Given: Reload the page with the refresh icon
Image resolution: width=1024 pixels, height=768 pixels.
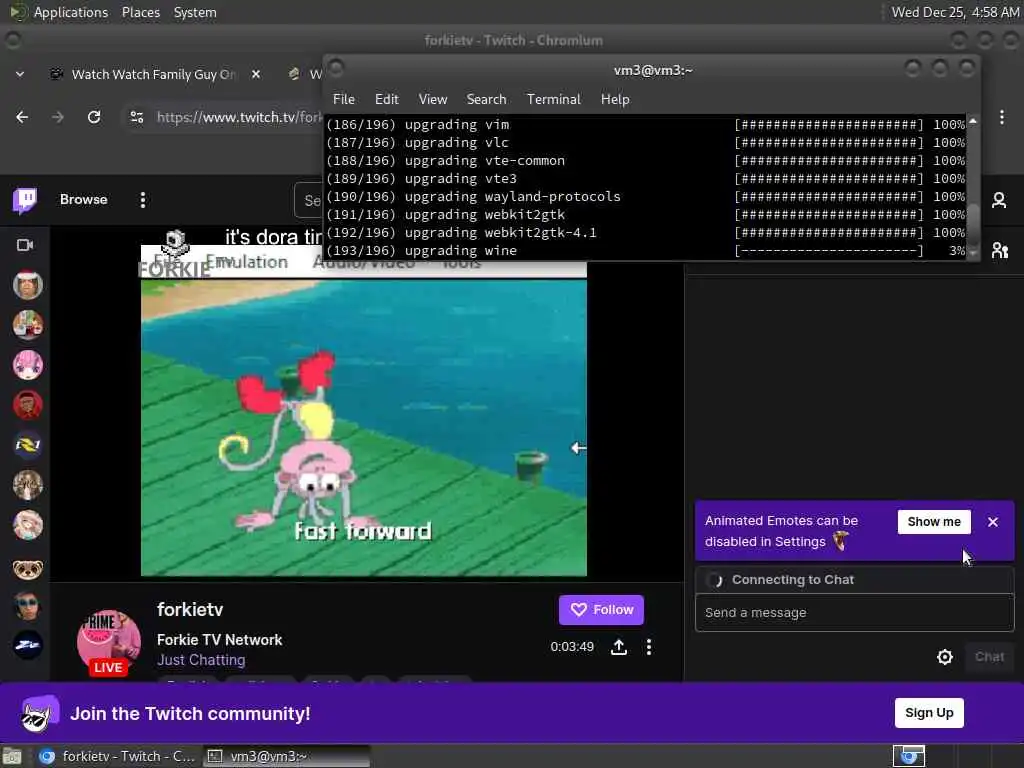Looking at the screenshot, I should point(94,117).
